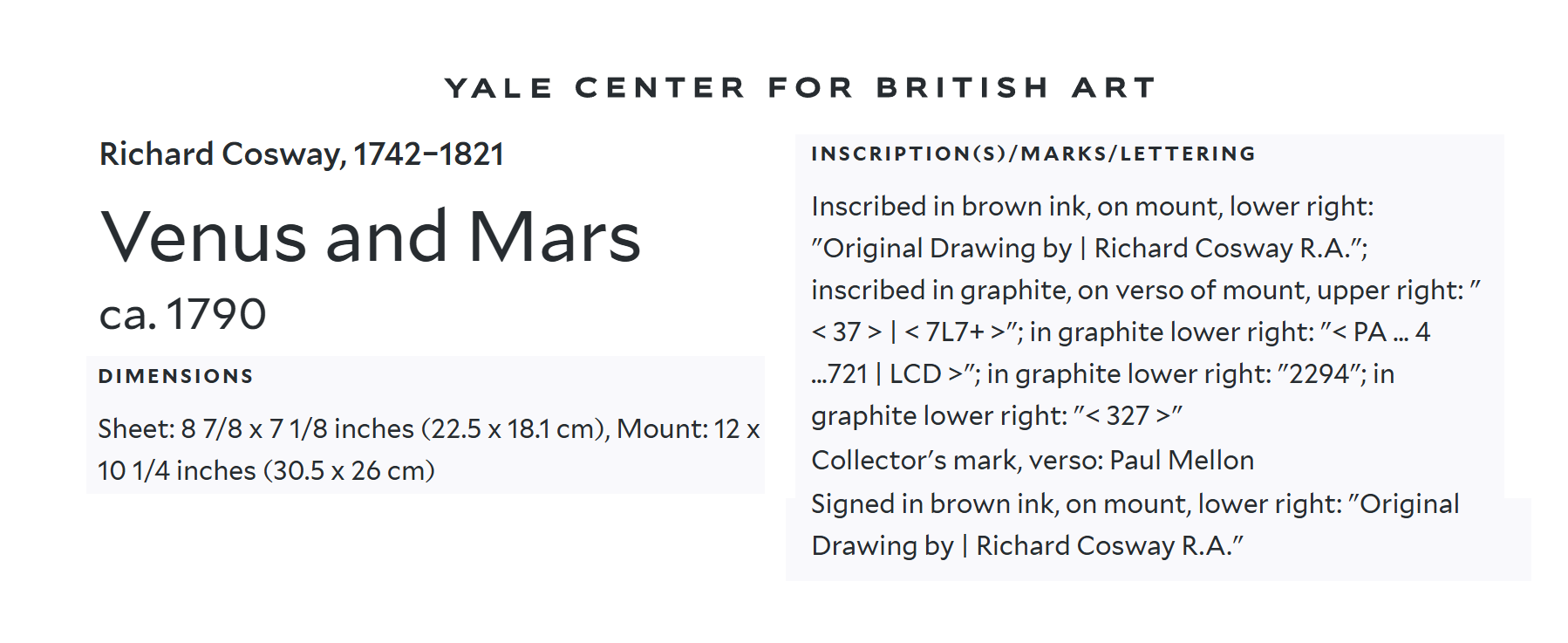Click the Sheet 8 7/8 x 7 1/8 inches text
Viewport: 1568px width, 643px height.
[256, 429]
